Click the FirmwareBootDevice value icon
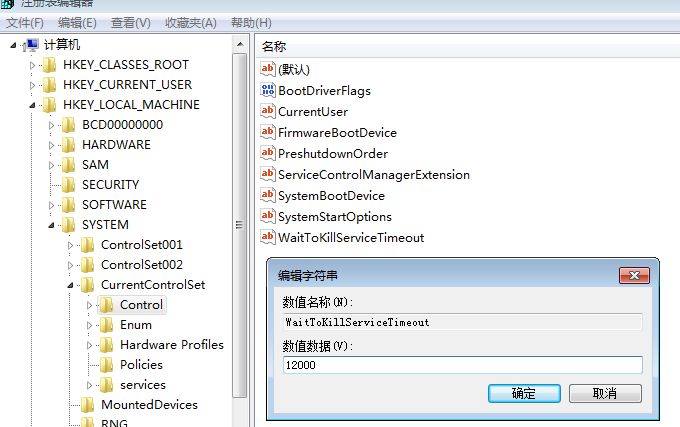This screenshot has height=427, width=680. tap(267, 132)
